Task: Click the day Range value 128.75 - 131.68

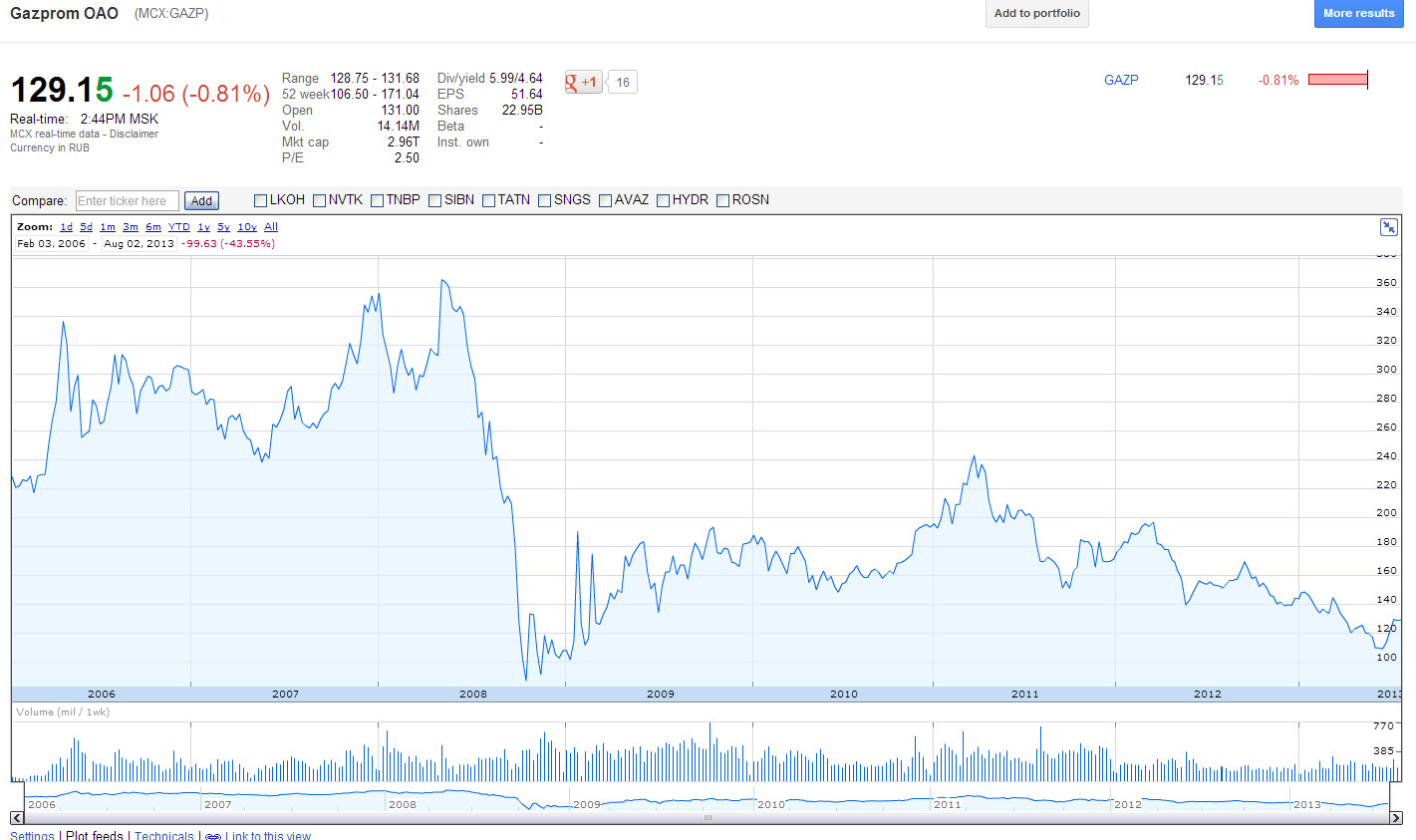Action: [375, 79]
